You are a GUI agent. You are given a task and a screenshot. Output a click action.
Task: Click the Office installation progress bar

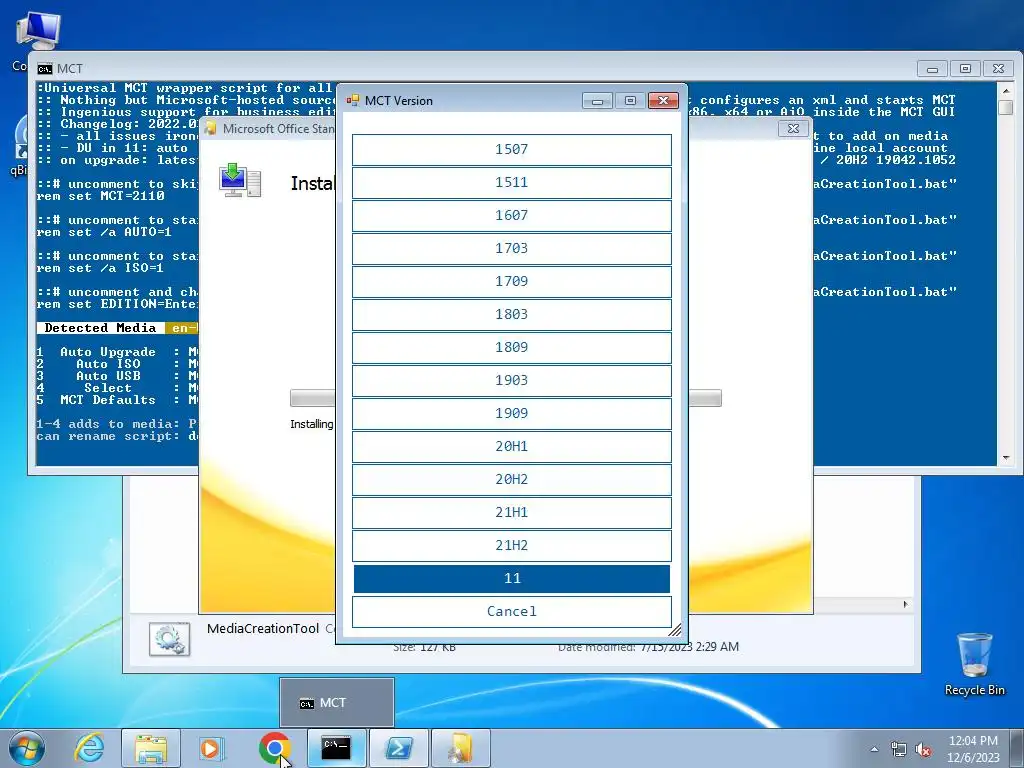click(505, 398)
